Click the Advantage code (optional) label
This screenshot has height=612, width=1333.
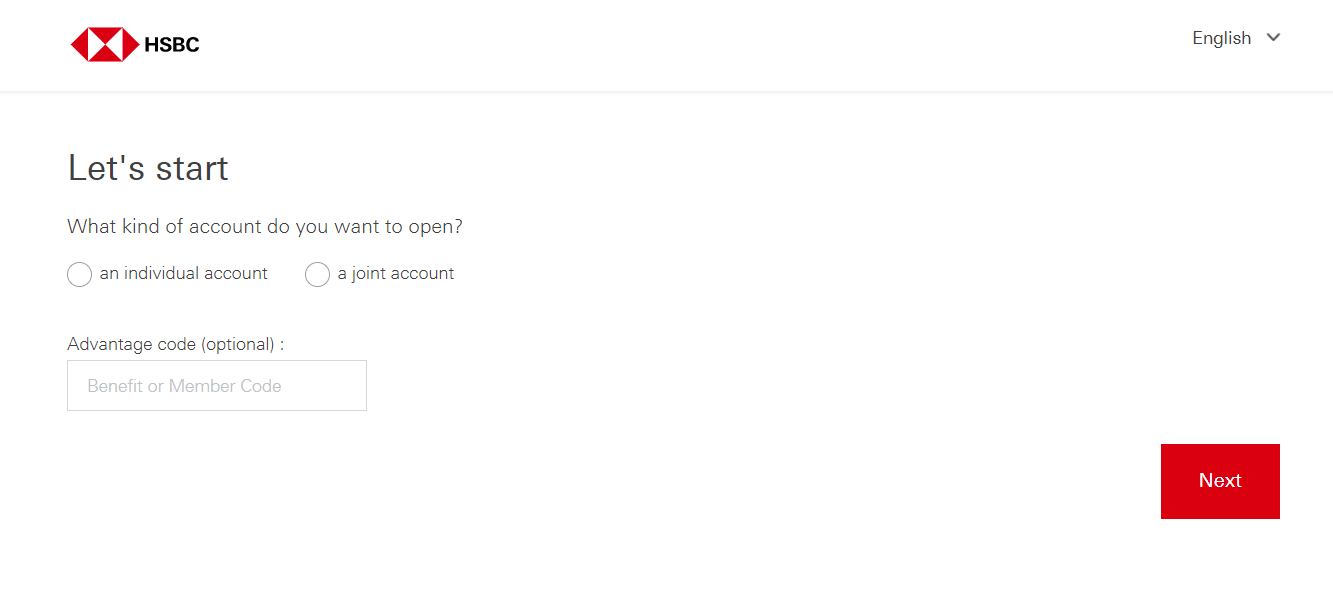pyautogui.click(x=176, y=344)
